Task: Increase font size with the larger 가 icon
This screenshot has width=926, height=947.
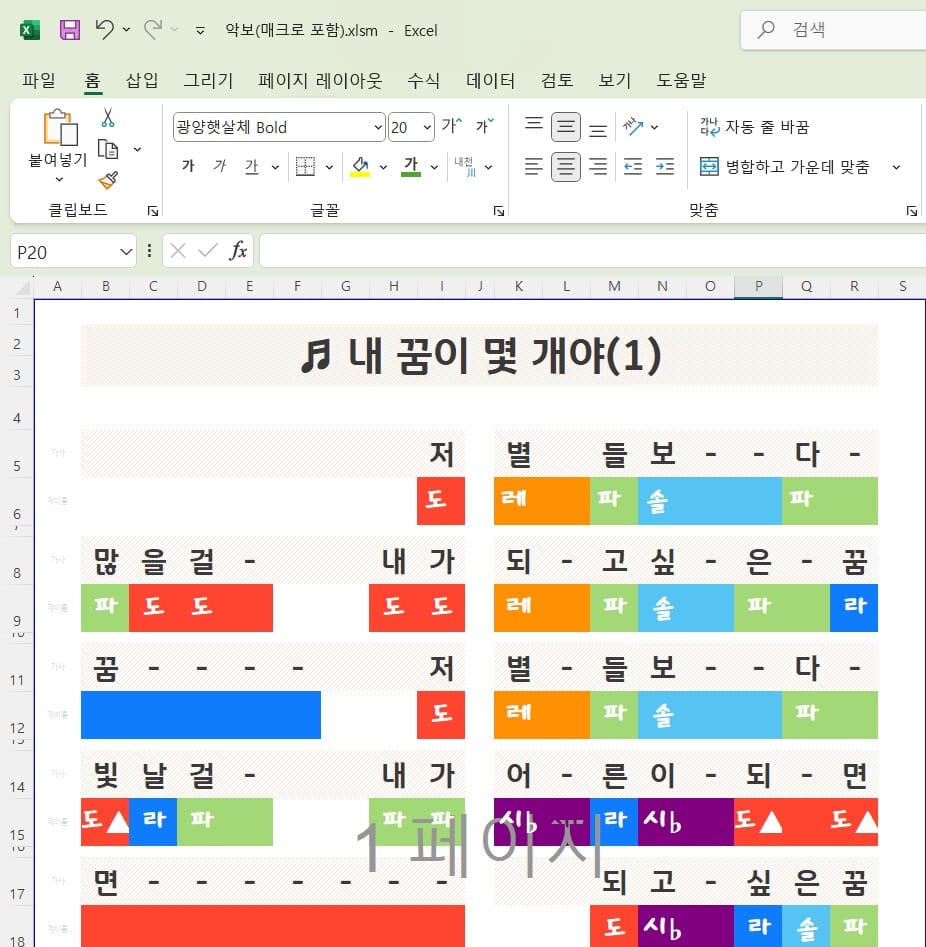Action: (451, 126)
